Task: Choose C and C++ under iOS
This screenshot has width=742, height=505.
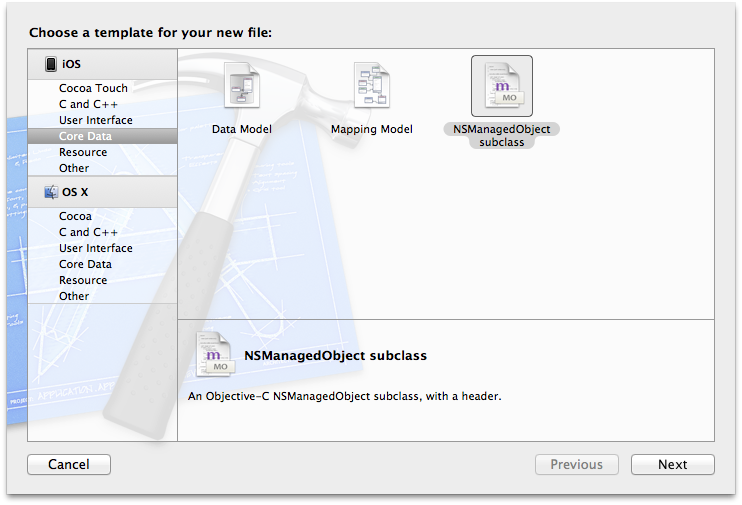Action: coord(88,104)
